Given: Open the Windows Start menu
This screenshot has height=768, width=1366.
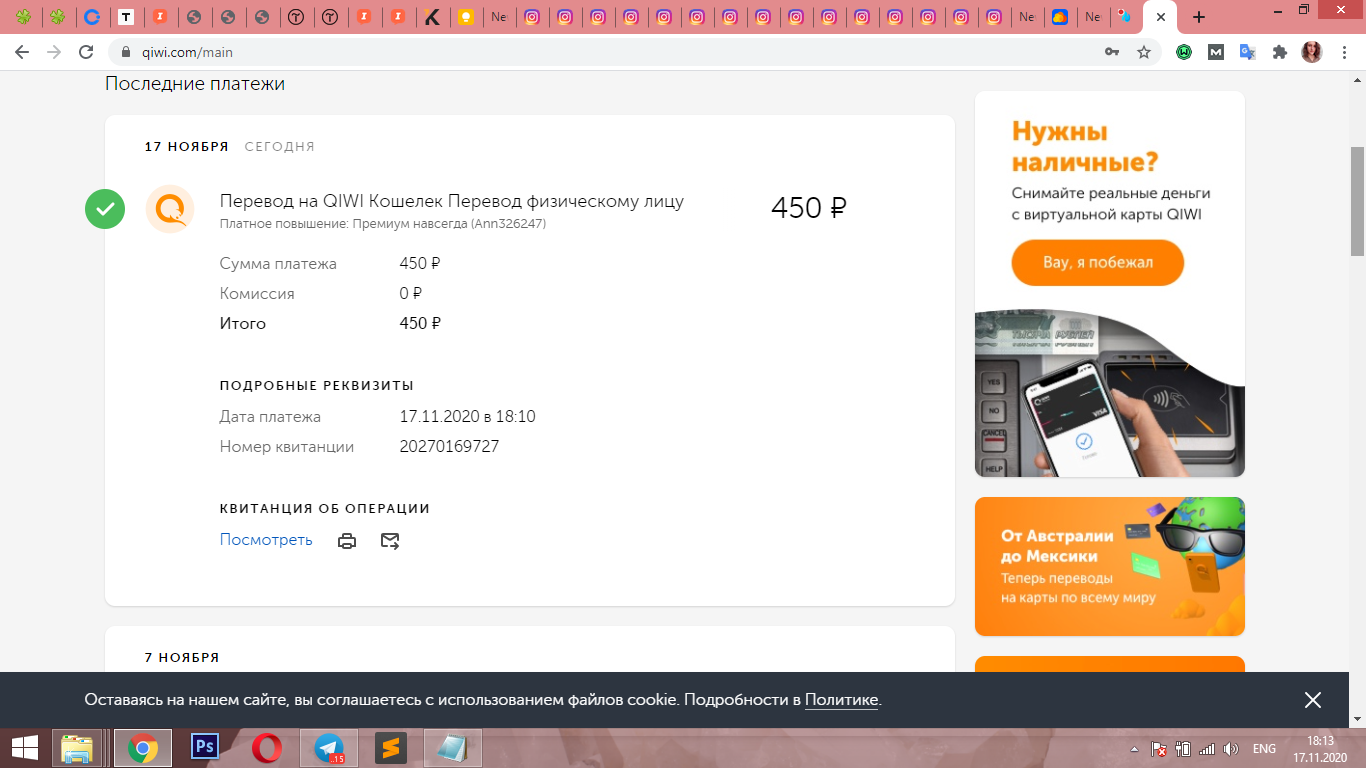Looking at the screenshot, I should [24, 748].
